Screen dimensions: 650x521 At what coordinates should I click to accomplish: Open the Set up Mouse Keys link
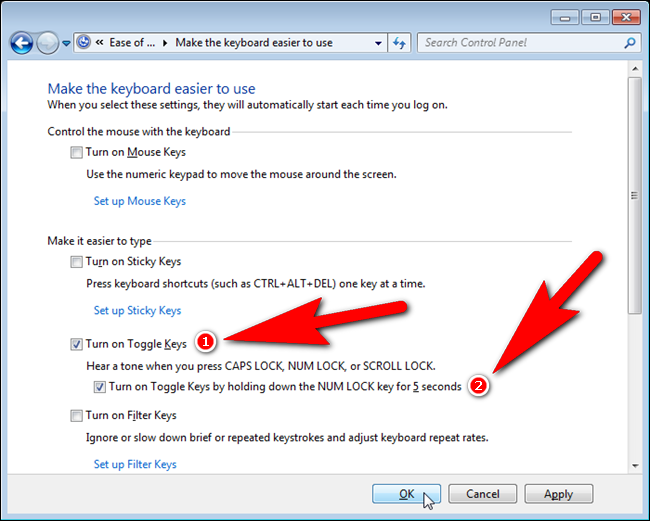(140, 201)
